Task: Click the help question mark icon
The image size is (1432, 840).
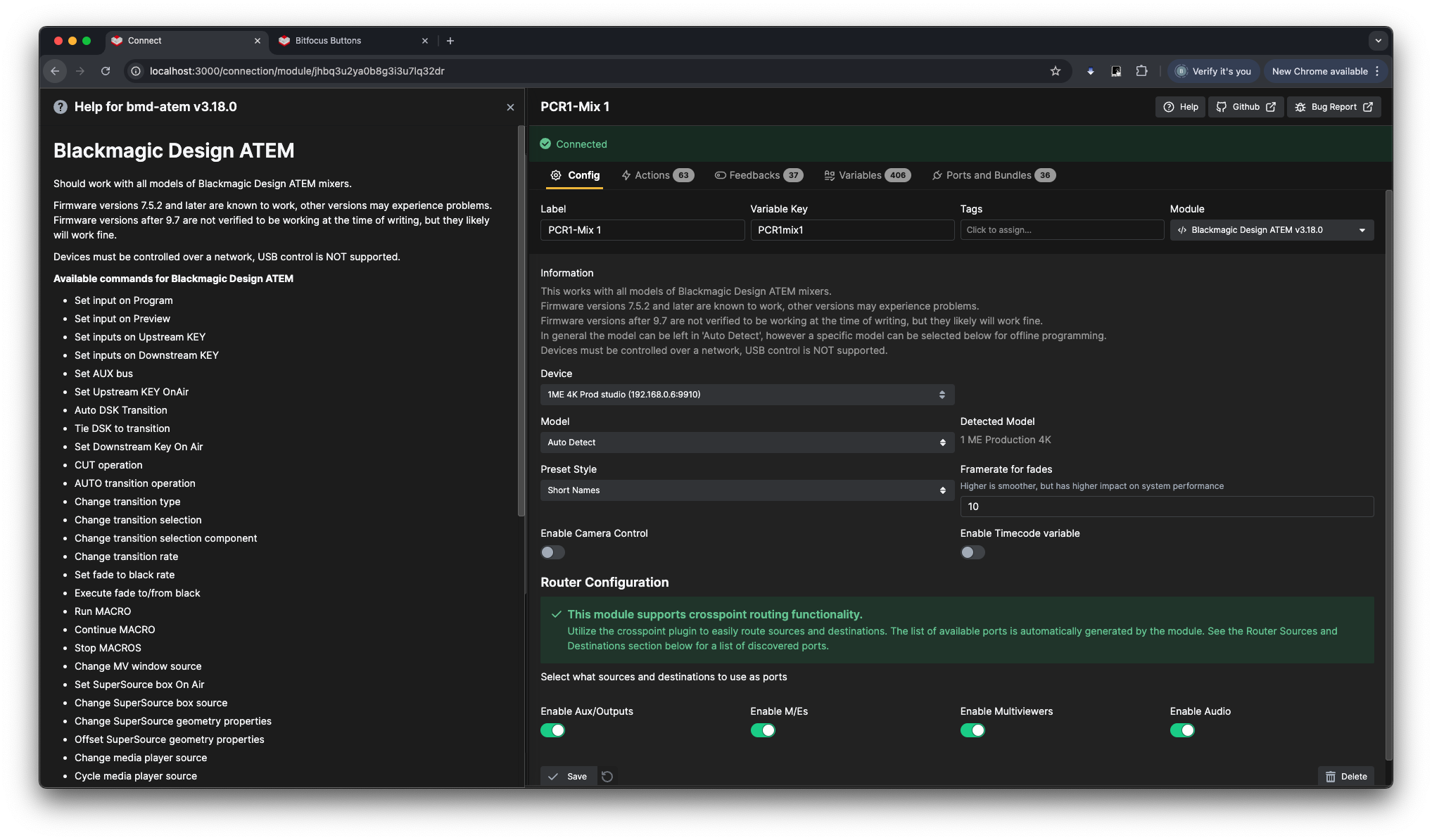Action: tap(61, 107)
